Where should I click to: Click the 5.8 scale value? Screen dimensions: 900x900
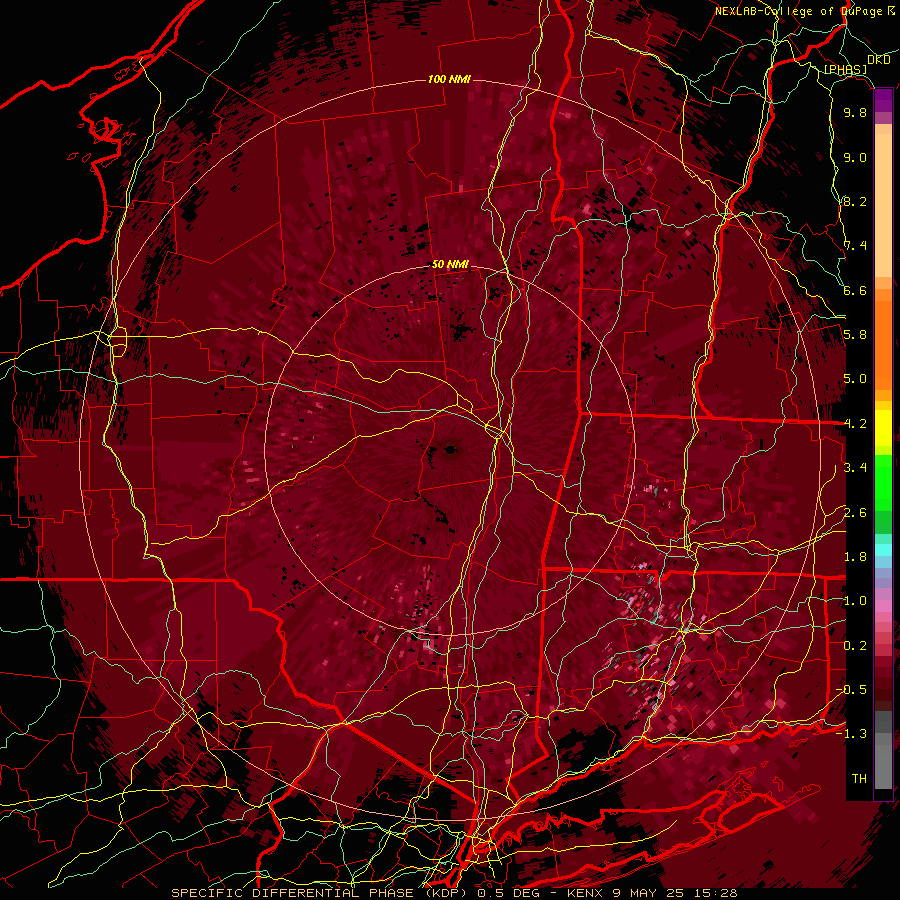[855, 335]
